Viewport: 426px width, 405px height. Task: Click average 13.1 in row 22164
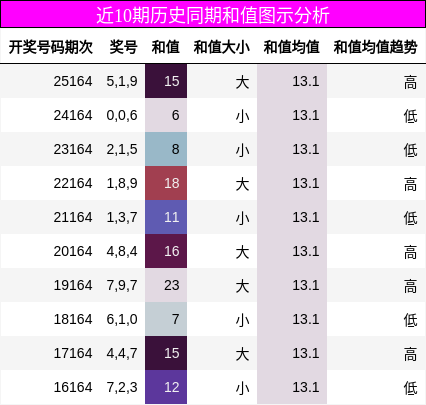pos(306,183)
